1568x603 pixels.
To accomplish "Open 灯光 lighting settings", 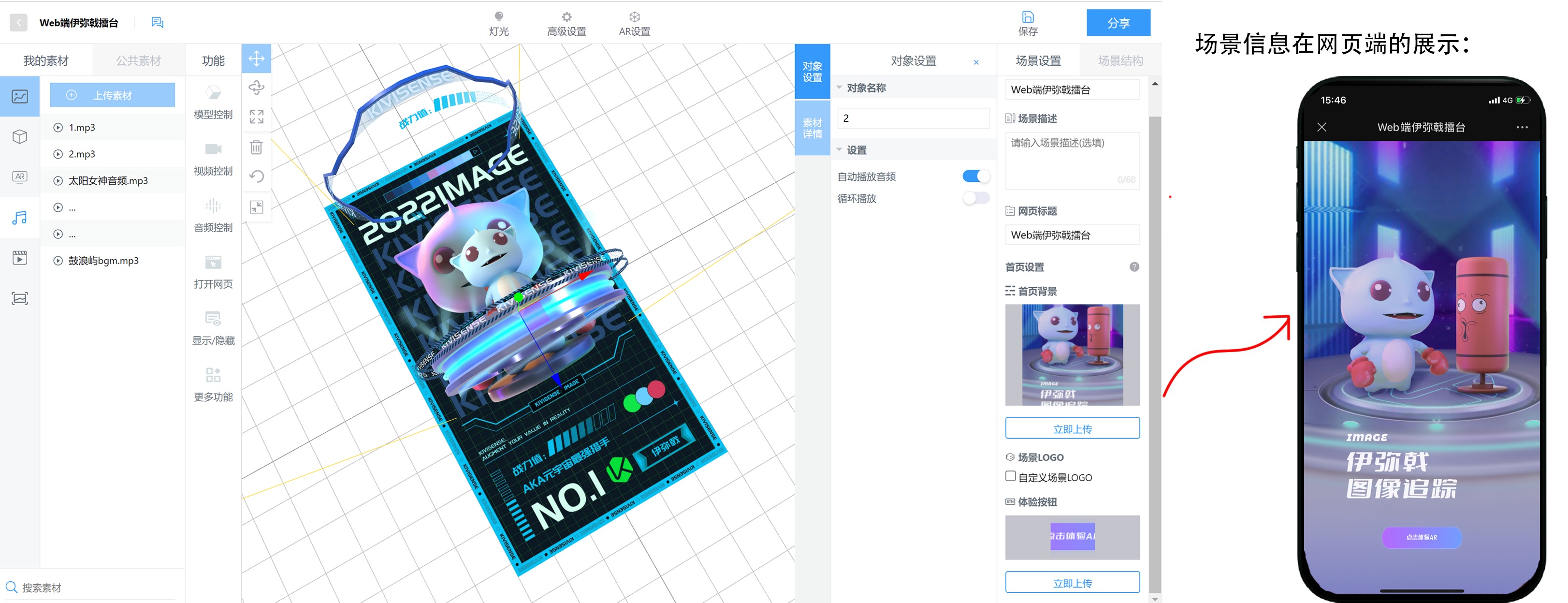I will point(498,23).
